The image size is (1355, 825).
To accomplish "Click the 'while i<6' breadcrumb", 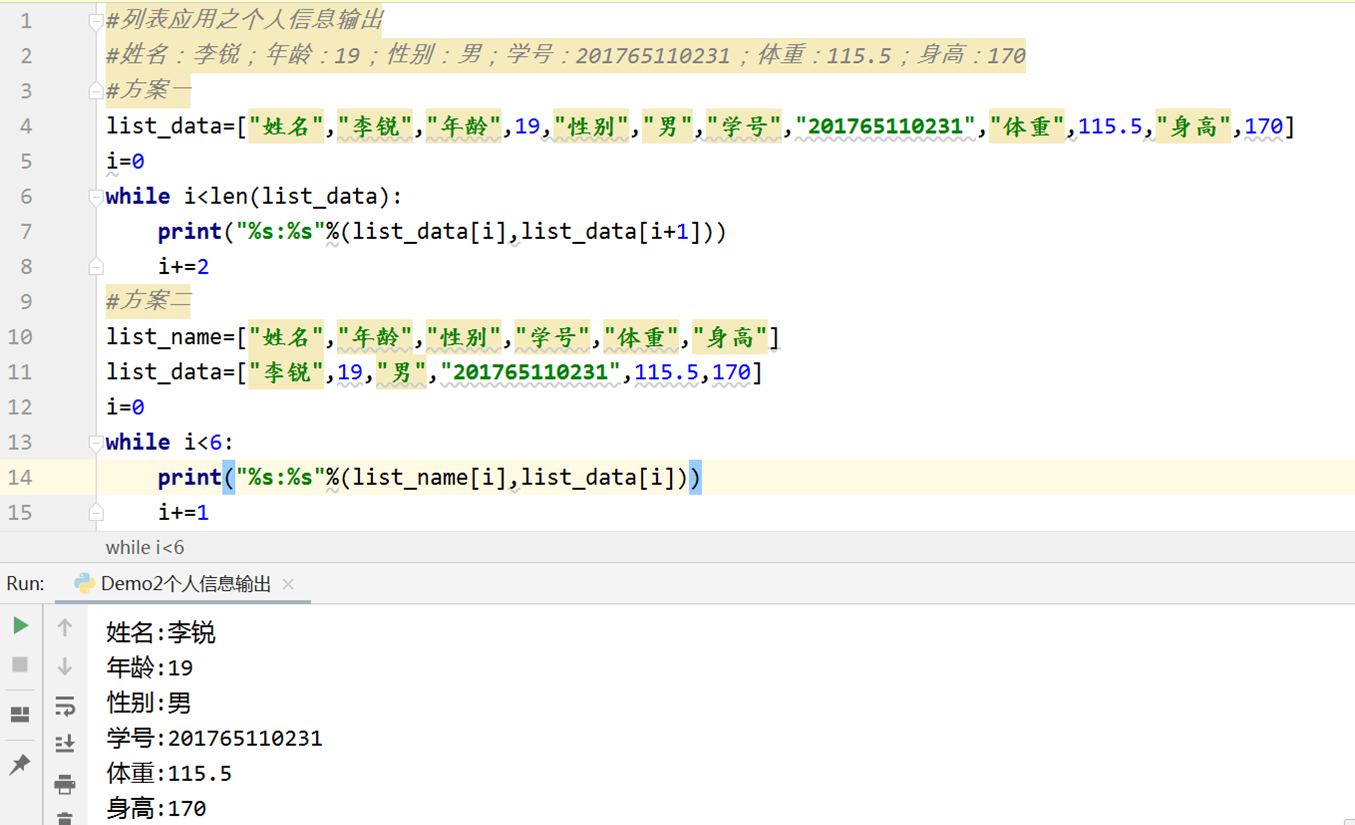I will [145, 547].
